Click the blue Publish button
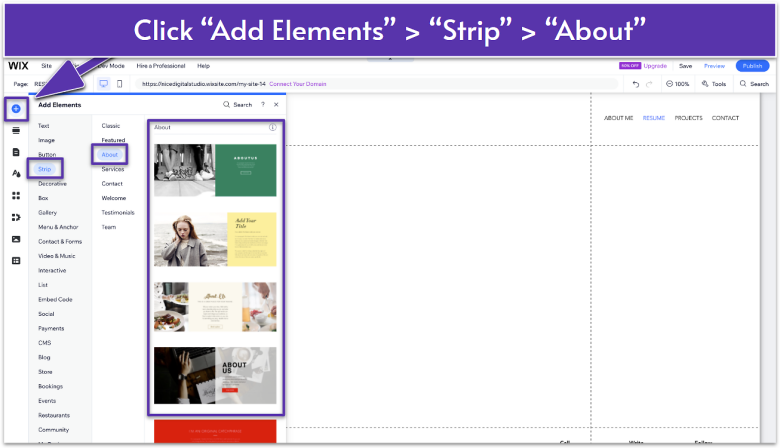780x448 pixels. point(752,66)
